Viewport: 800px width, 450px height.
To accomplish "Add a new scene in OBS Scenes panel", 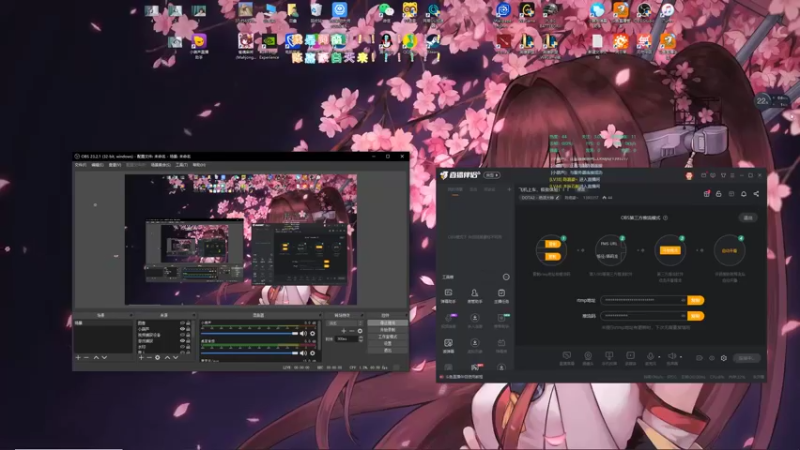I will pos(78,358).
